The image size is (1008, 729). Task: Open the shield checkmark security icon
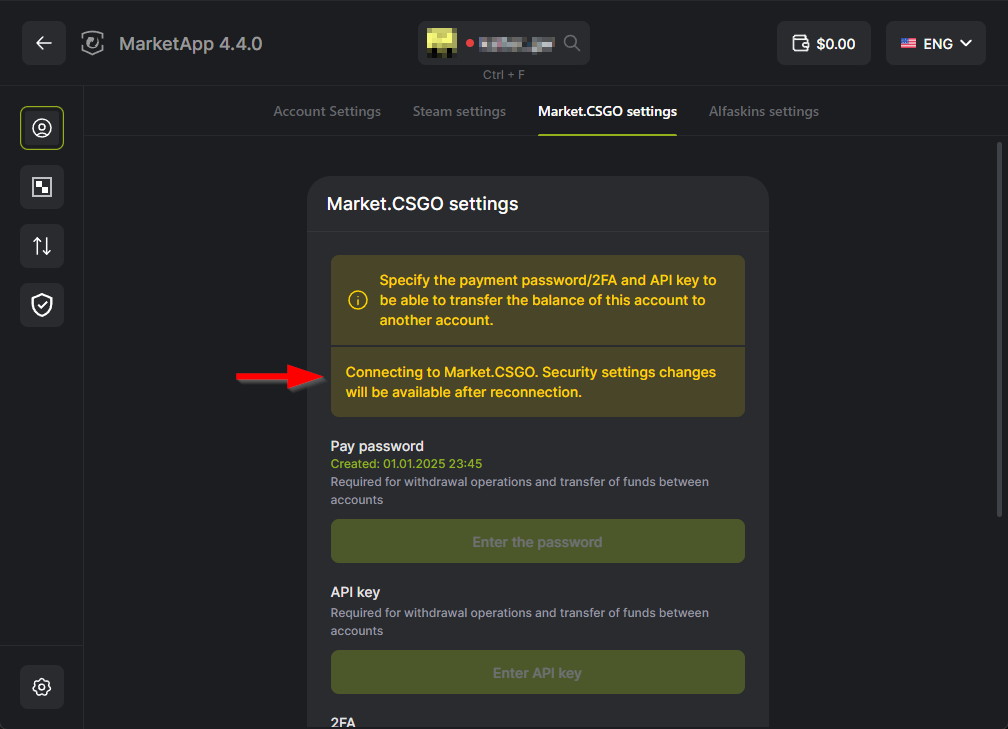42,305
